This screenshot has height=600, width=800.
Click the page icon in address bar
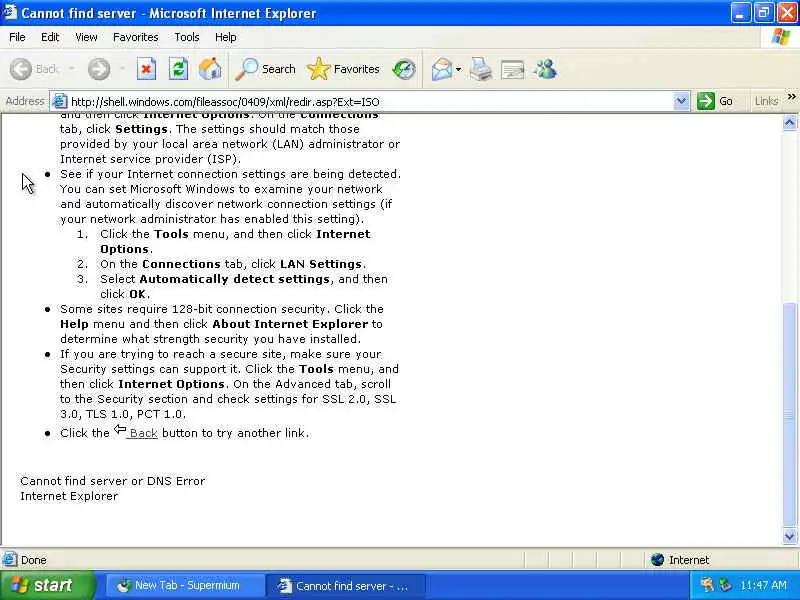[60, 101]
